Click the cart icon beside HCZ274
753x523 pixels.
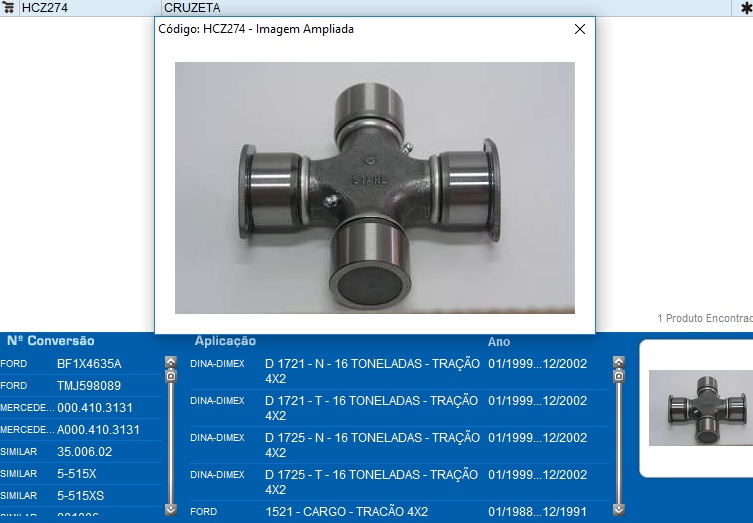(8, 7)
